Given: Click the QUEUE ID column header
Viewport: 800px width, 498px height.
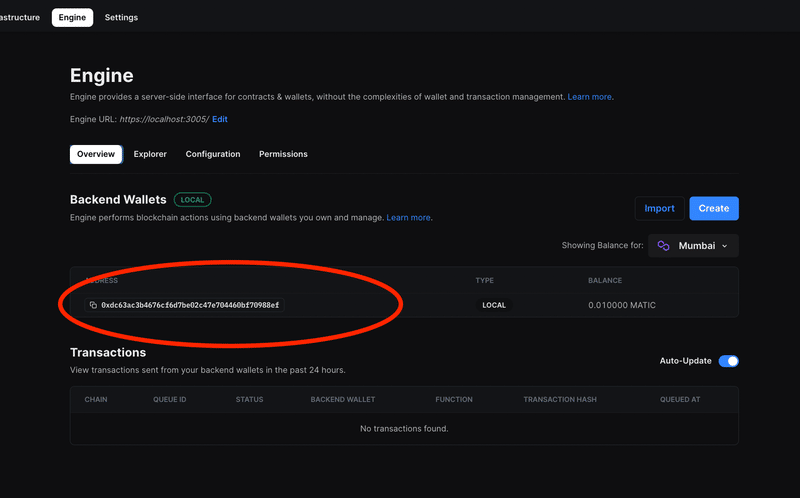Looking at the screenshot, I should 169,400.
